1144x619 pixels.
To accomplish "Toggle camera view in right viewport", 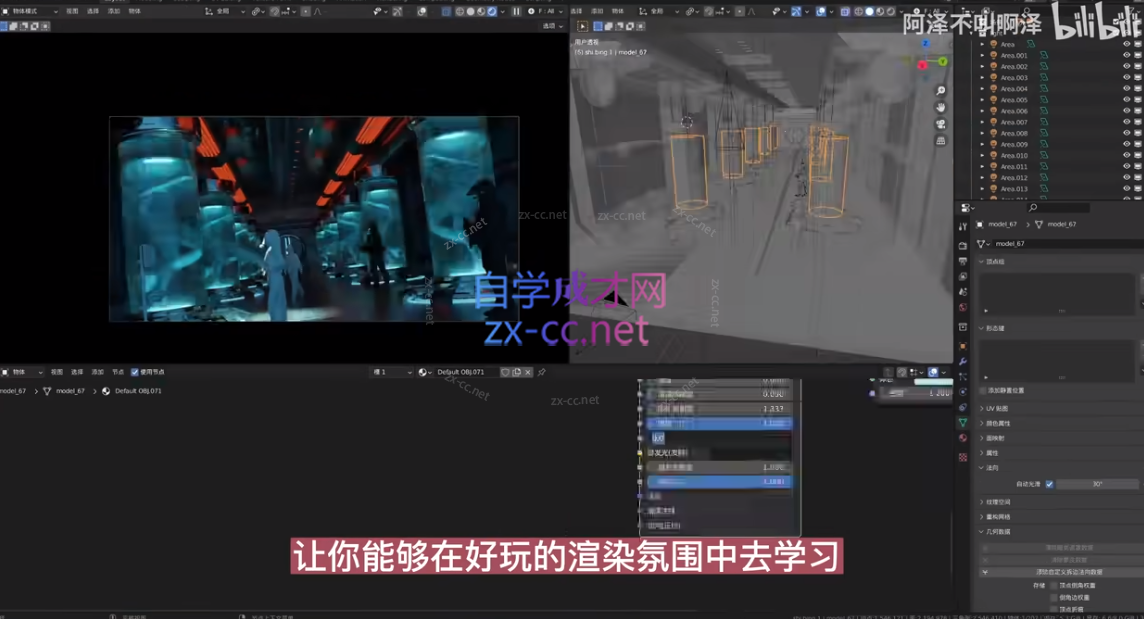I will pyautogui.click(x=941, y=124).
